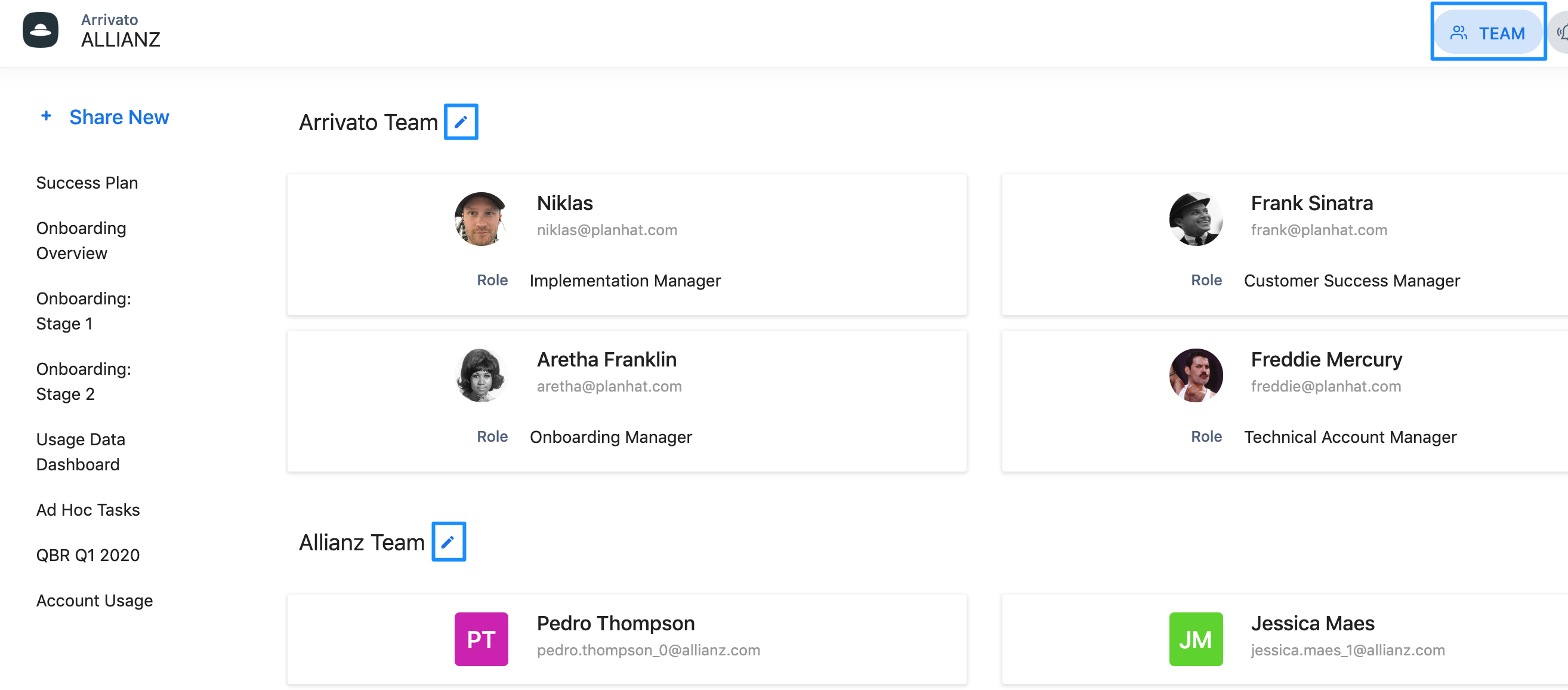The height and width of the screenshot is (690, 1568).
Task: Go to Account Usage
Action: click(94, 600)
